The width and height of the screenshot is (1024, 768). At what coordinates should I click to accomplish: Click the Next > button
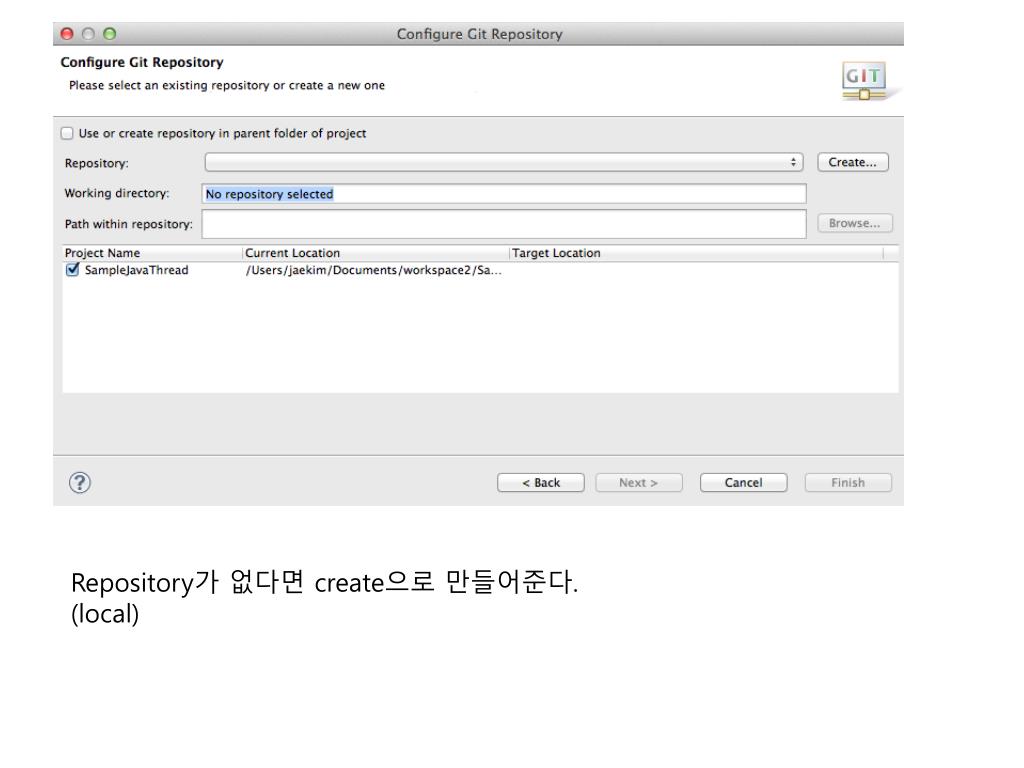(639, 483)
